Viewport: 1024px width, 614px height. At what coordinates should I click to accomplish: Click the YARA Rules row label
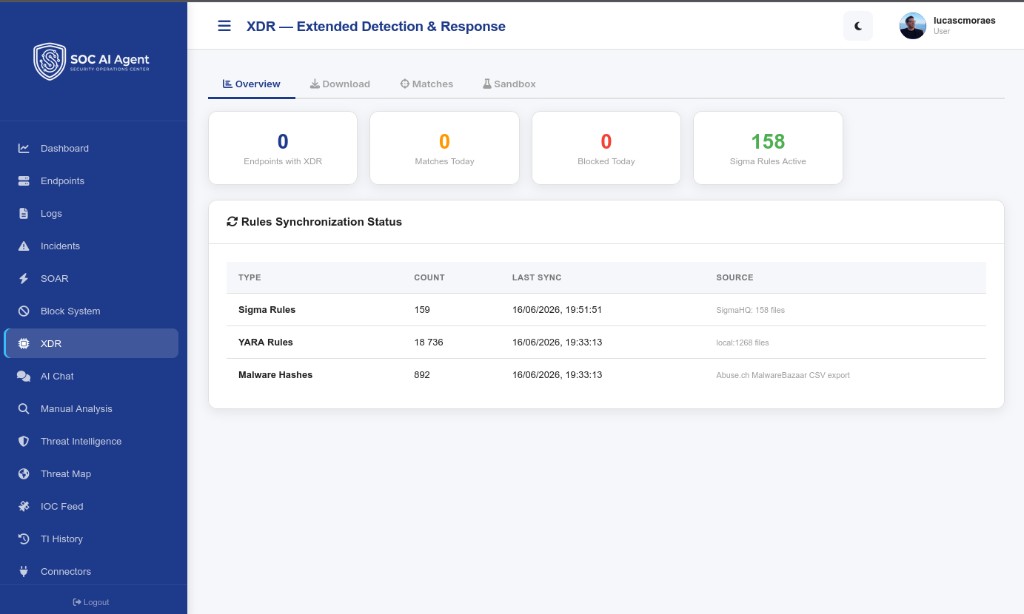[x=265, y=342]
